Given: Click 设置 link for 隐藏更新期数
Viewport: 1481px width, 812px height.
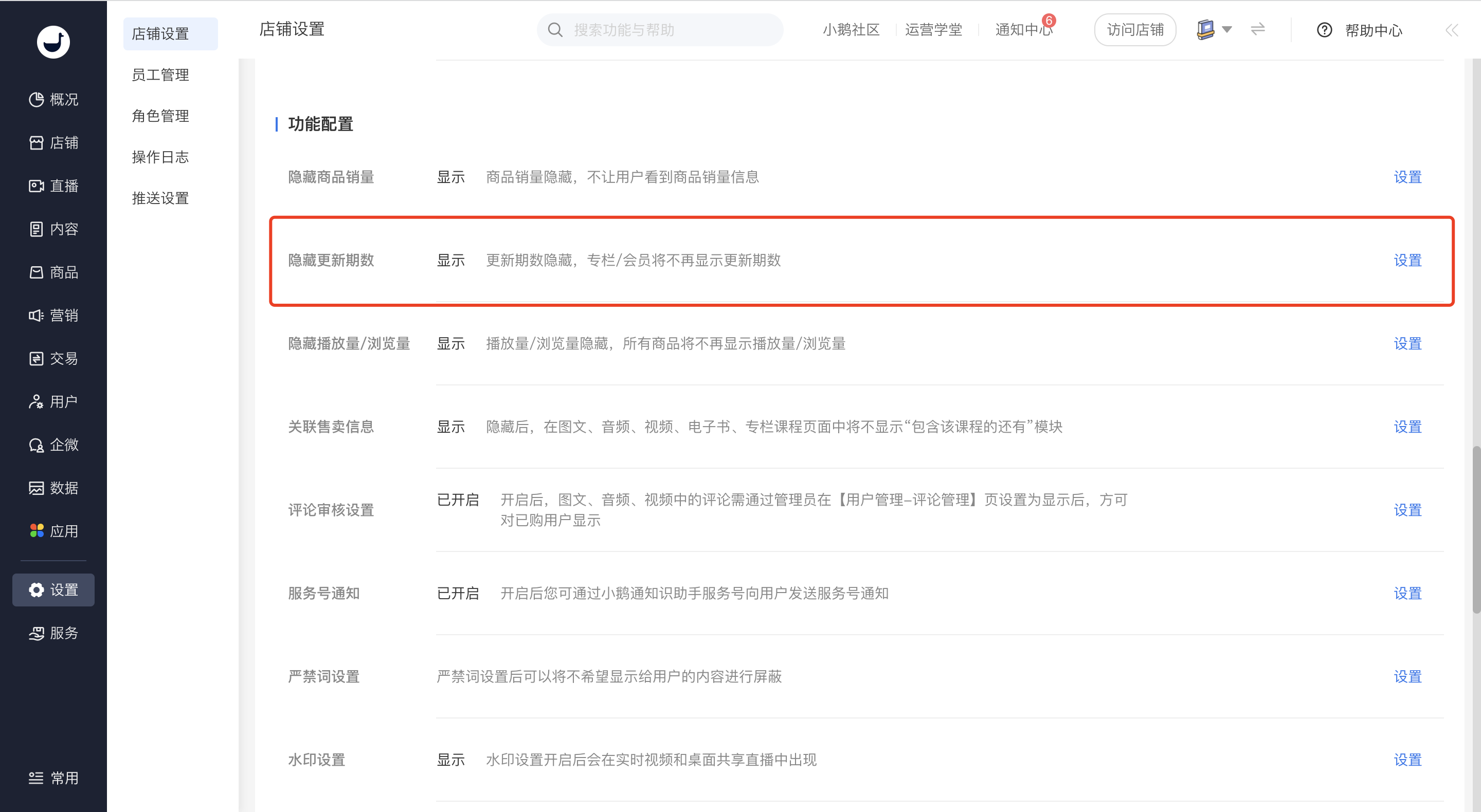Looking at the screenshot, I should (x=1407, y=260).
